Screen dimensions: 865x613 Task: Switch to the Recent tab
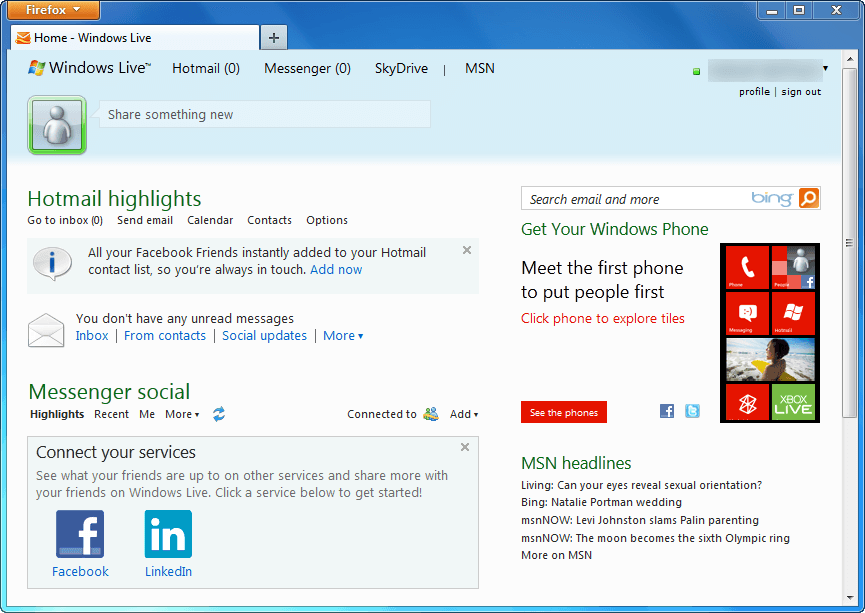[x=111, y=414]
